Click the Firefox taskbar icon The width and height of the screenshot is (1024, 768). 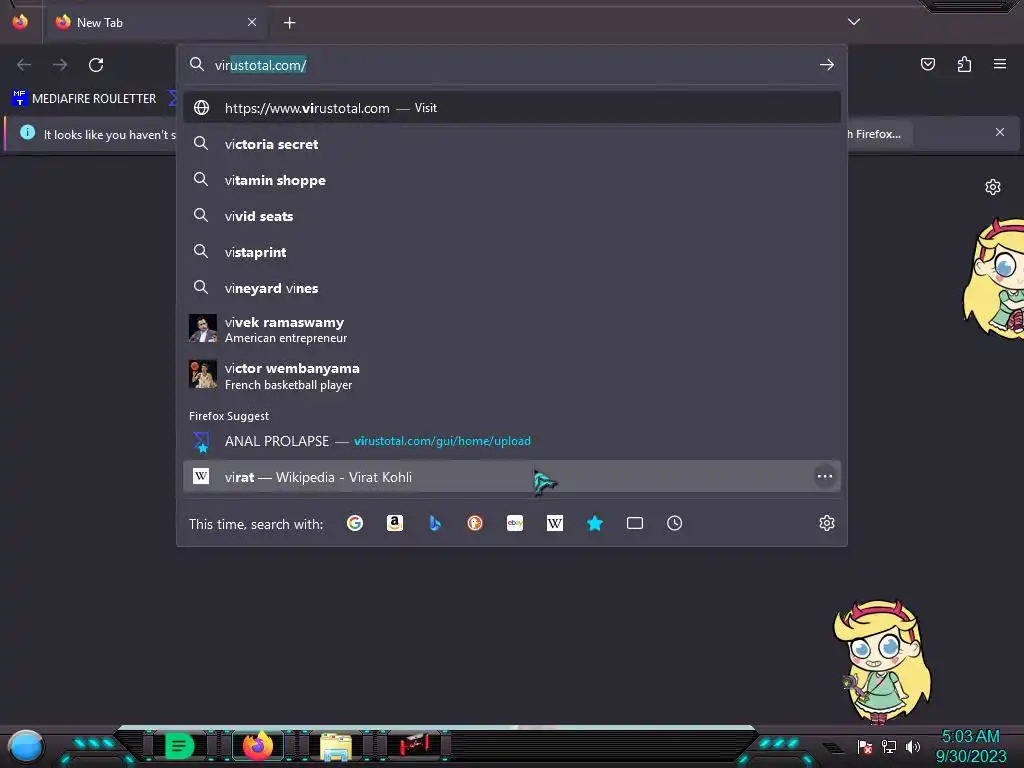pyautogui.click(x=257, y=746)
